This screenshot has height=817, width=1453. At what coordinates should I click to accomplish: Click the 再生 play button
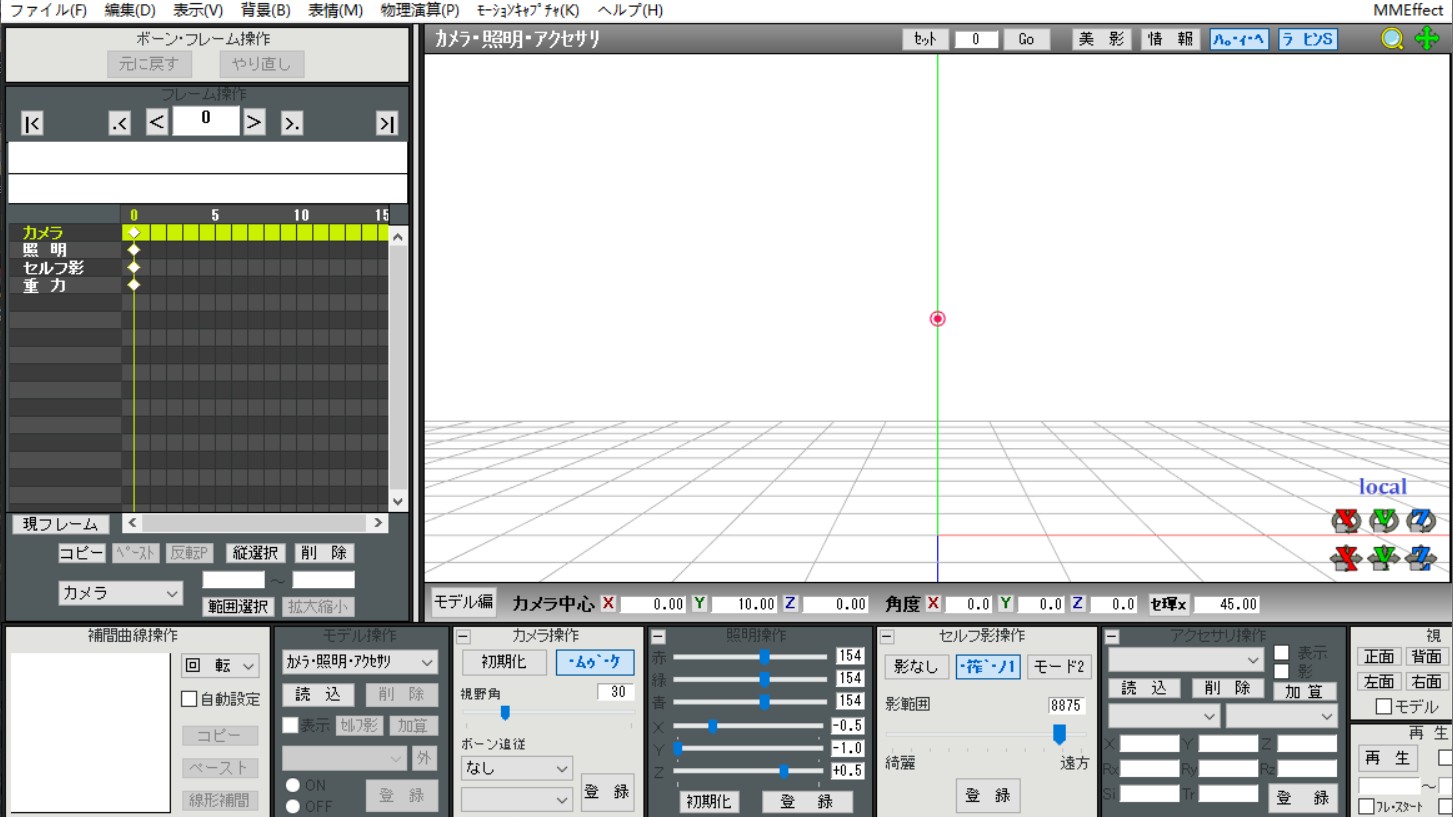point(1386,758)
